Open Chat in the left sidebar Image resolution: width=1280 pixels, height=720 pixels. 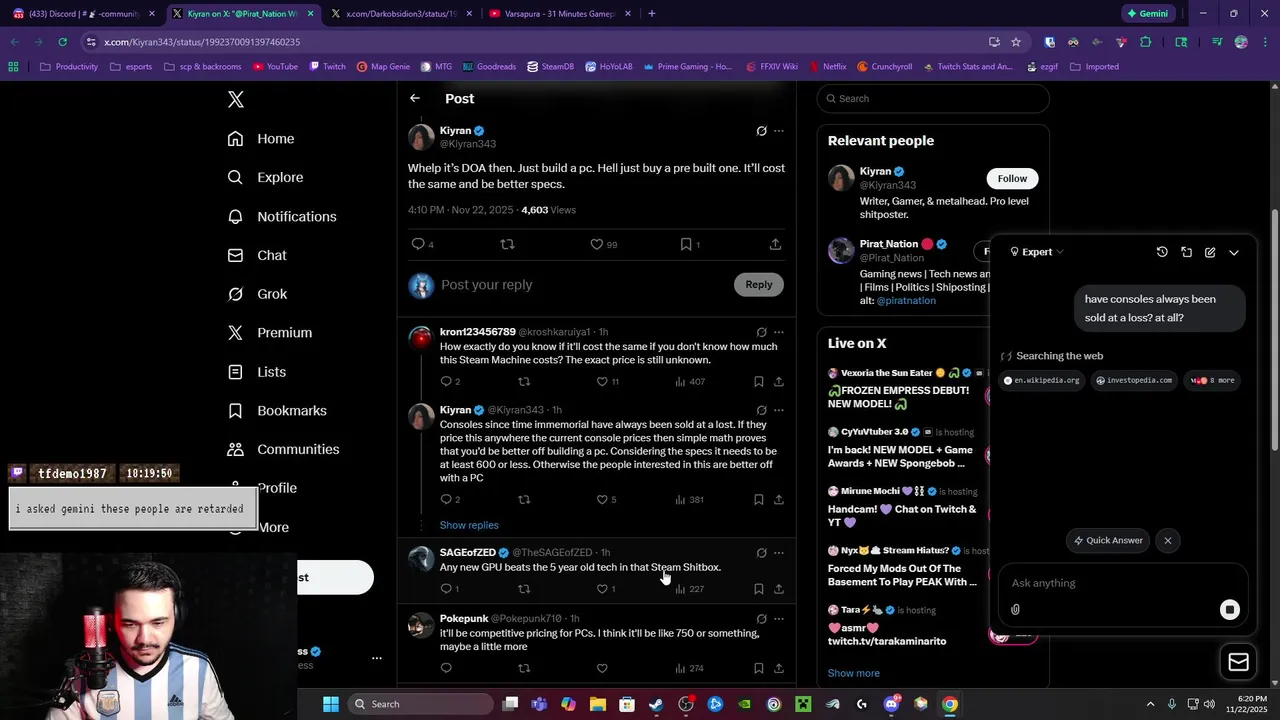[257, 255]
